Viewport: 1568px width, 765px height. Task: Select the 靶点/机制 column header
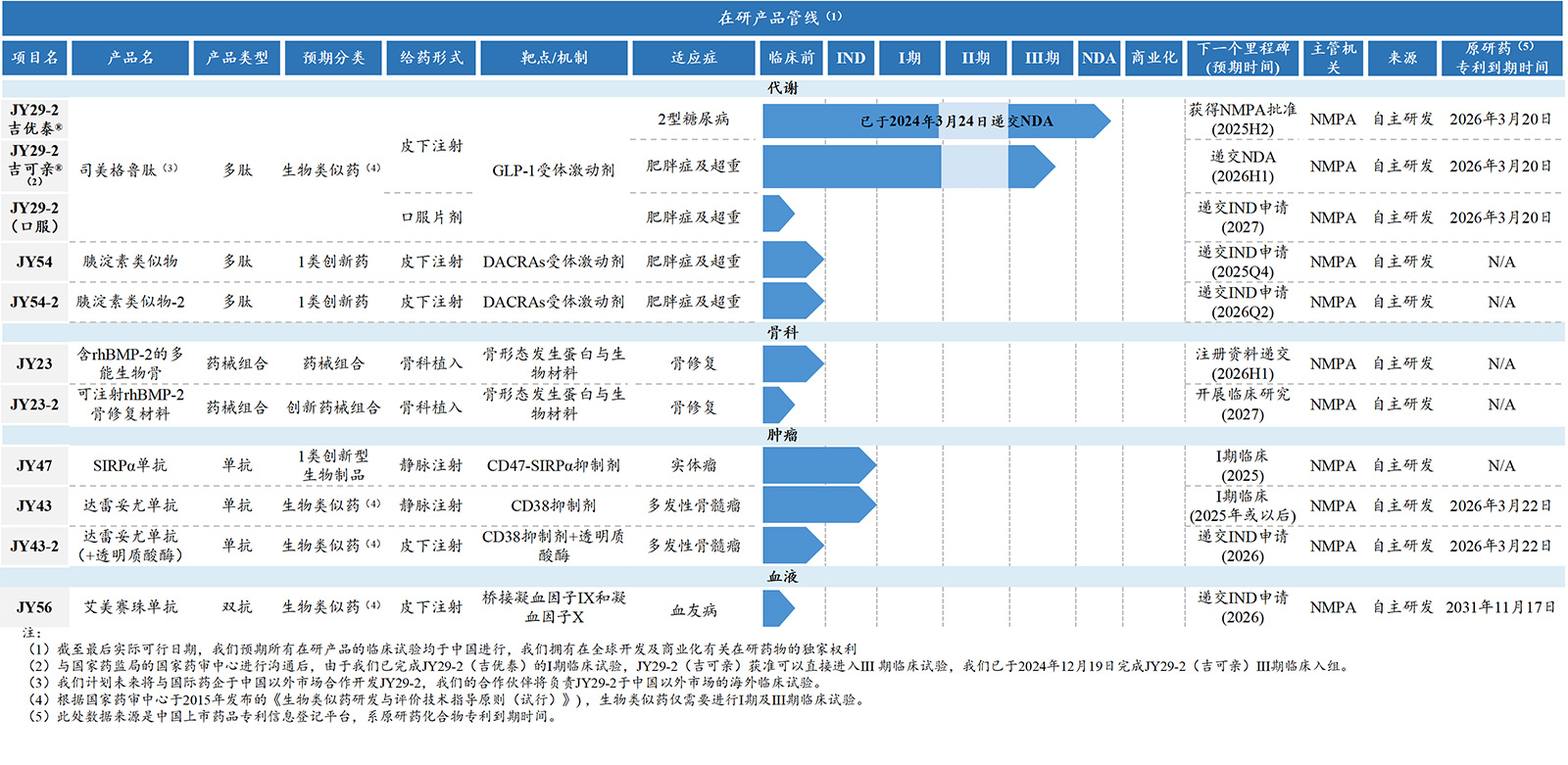554,58
